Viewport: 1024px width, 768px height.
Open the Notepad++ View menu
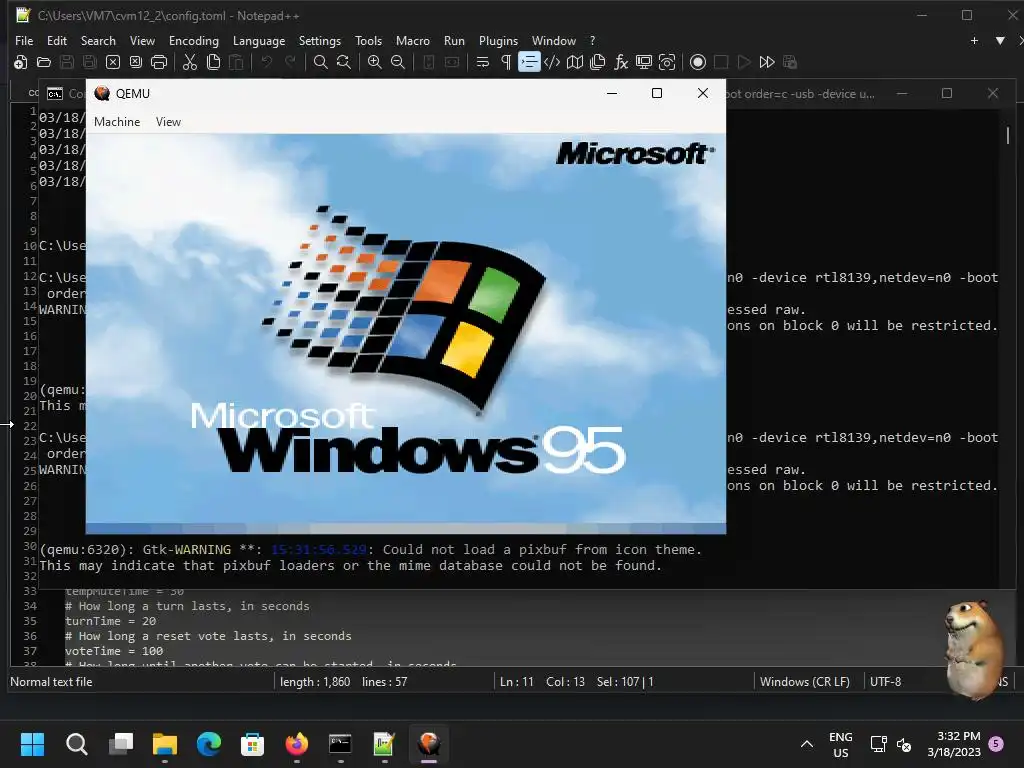[x=142, y=40]
